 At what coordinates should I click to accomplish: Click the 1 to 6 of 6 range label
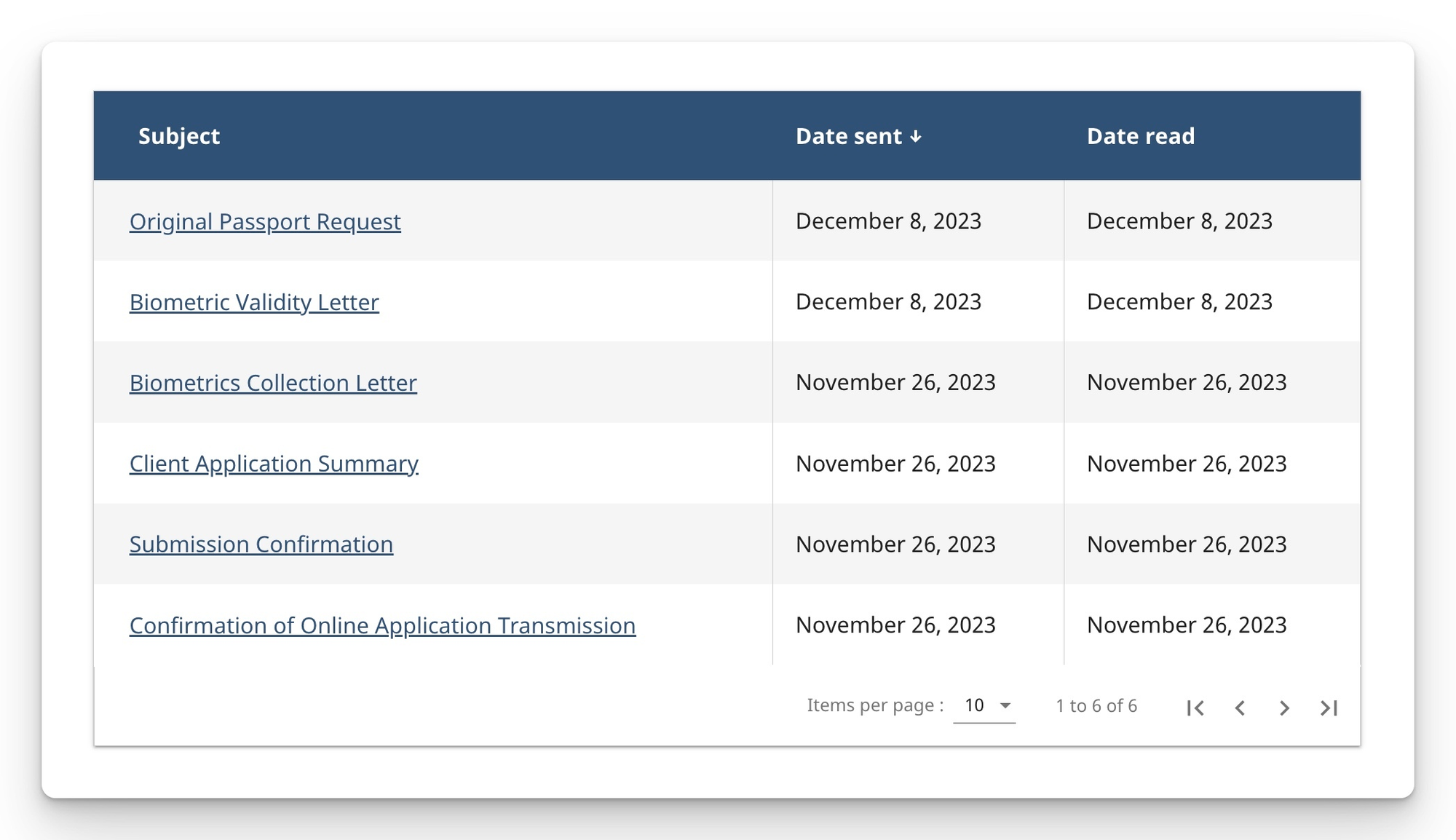[x=1096, y=705]
